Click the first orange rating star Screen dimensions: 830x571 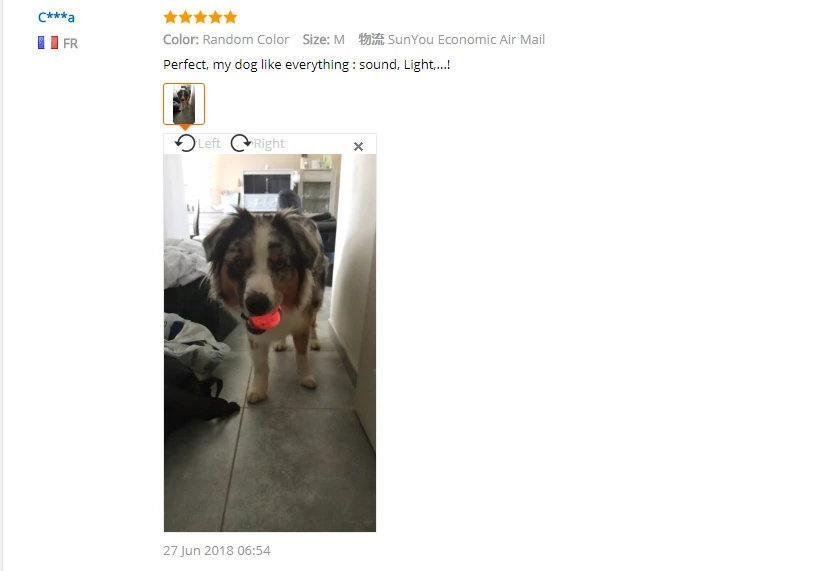[x=170, y=17]
